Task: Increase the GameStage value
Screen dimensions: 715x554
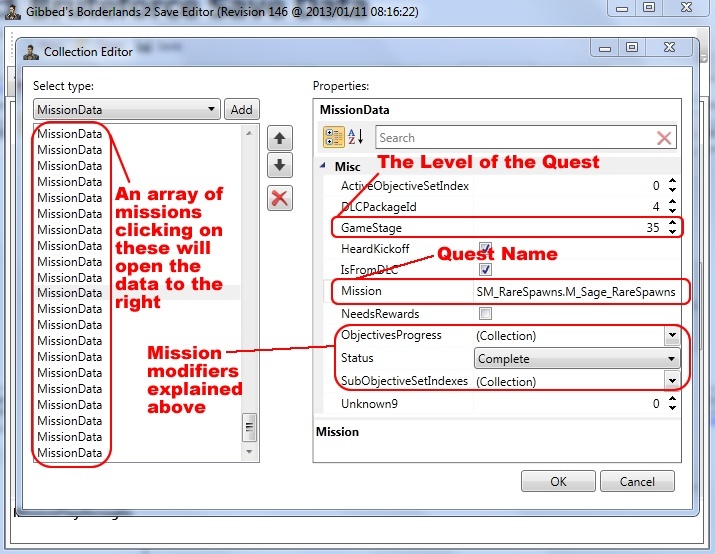Action: pyautogui.click(x=673, y=223)
